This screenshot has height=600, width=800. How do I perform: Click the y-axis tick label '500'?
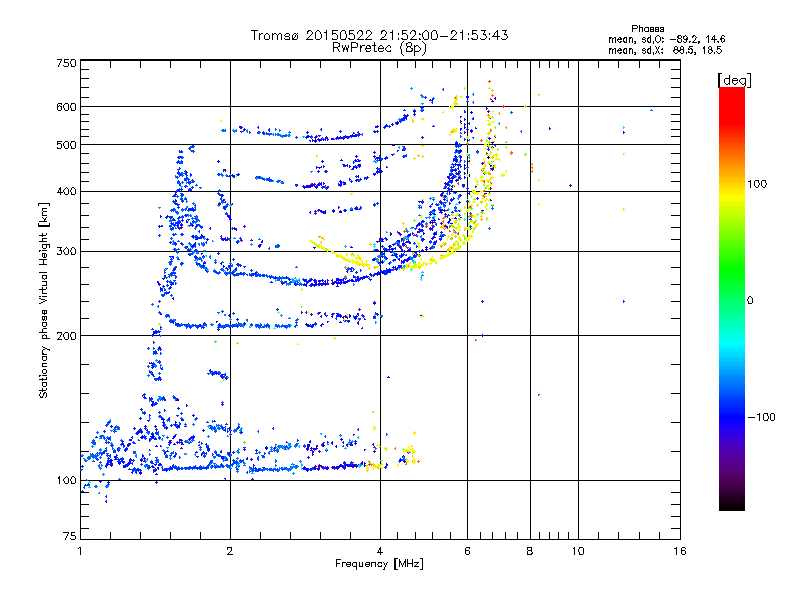(67, 145)
